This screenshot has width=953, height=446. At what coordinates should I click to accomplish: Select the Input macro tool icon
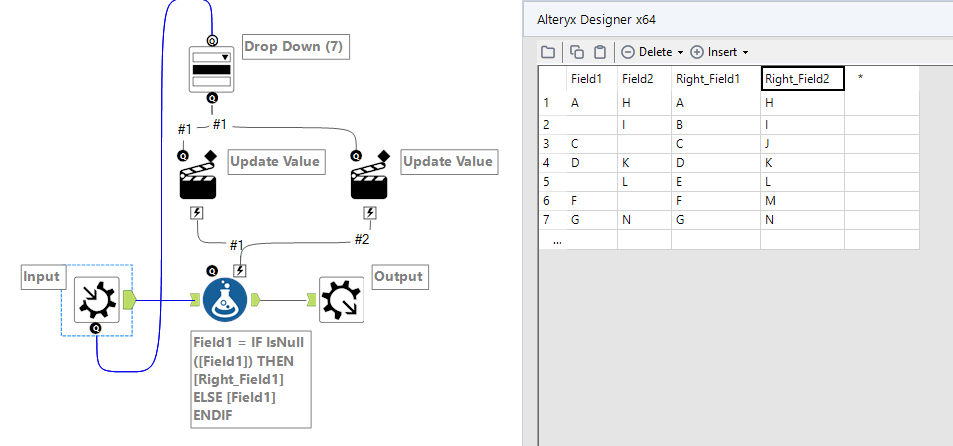click(x=97, y=299)
